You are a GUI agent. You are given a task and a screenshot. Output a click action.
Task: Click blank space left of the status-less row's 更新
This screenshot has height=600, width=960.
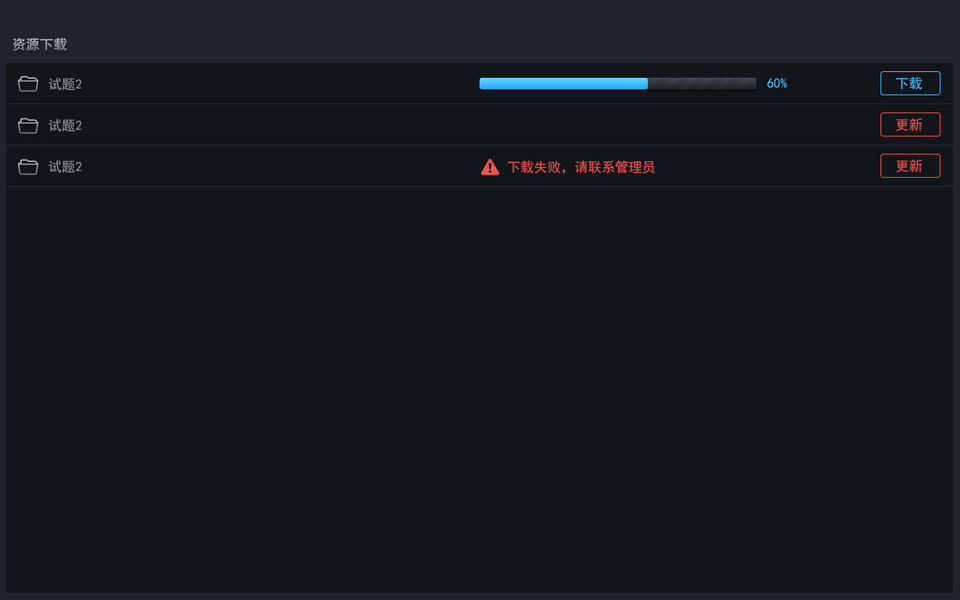600,125
